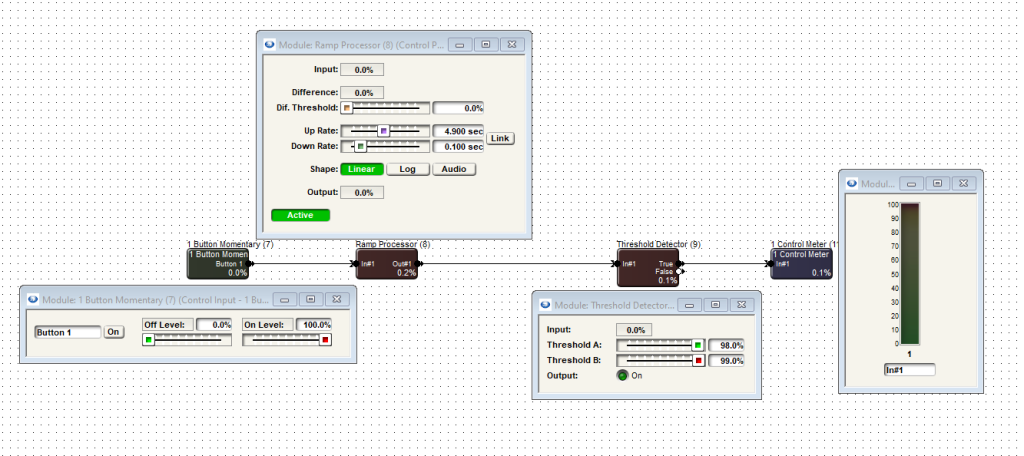Choose the Linear ramp shape
Screen dimensions: 1024x456
click(361, 169)
